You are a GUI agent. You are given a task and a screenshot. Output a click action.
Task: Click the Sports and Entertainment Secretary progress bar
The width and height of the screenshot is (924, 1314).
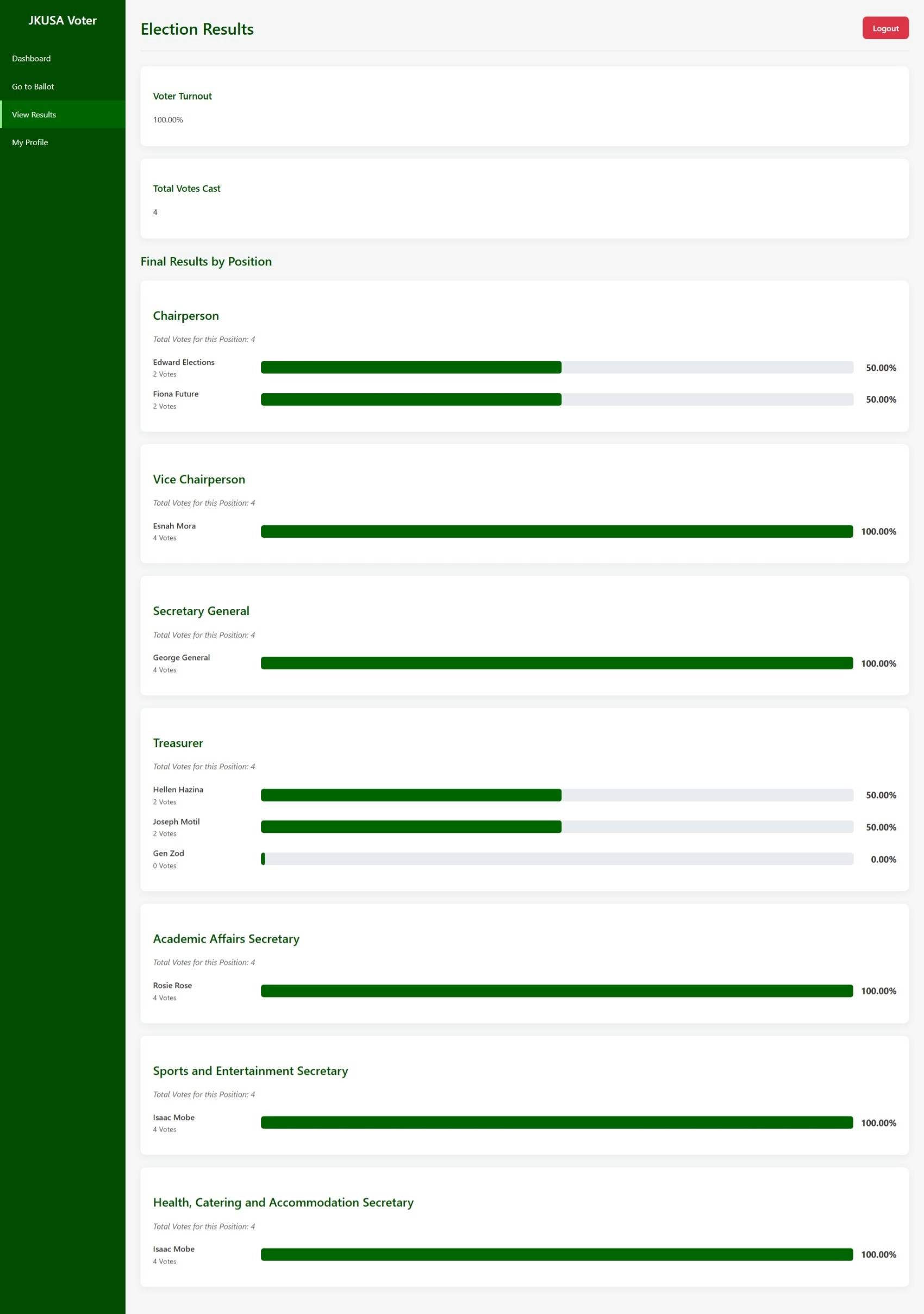(x=557, y=1123)
